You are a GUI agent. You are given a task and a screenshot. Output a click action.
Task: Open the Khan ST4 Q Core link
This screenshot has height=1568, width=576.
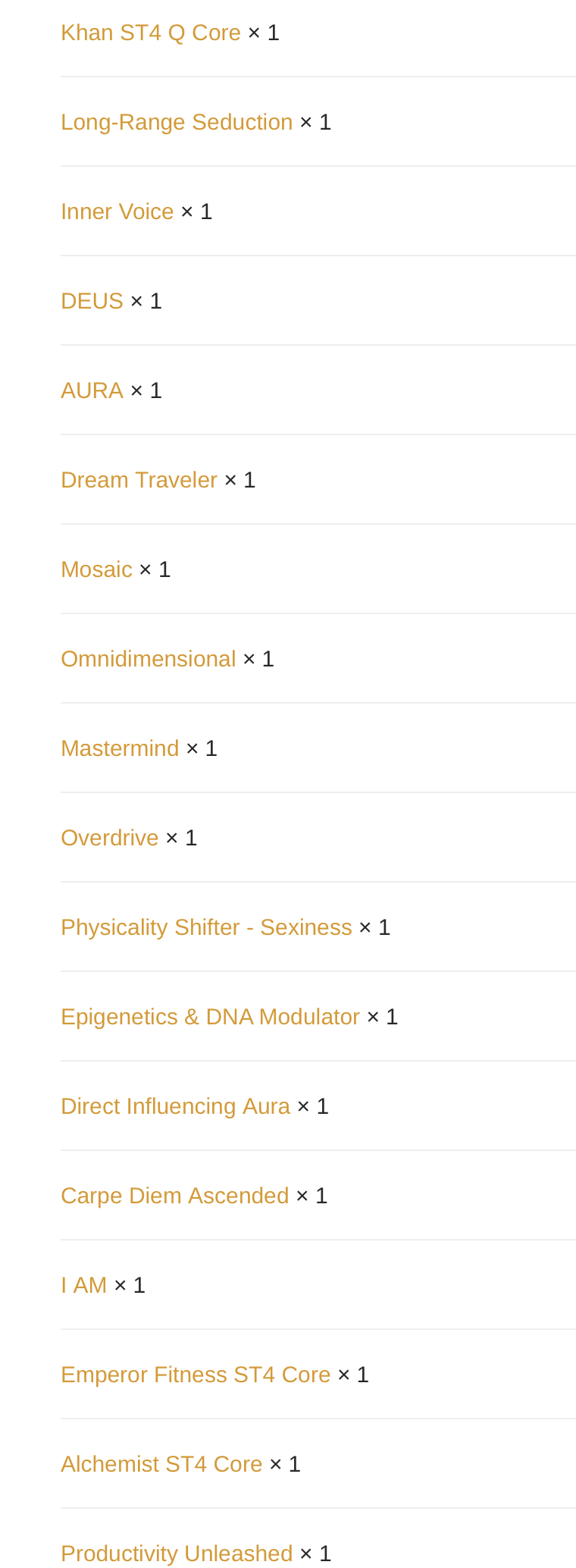[151, 33]
